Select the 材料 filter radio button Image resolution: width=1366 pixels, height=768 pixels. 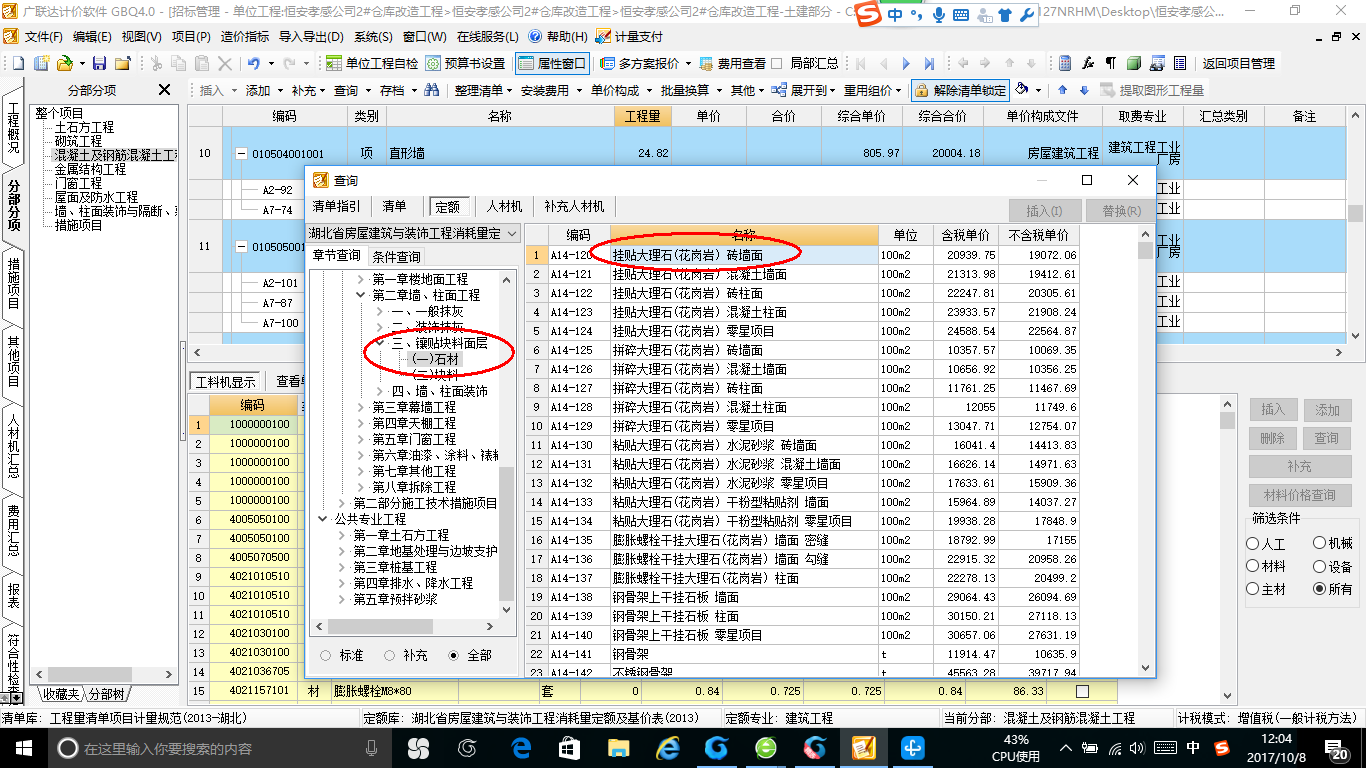pos(1253,566)
